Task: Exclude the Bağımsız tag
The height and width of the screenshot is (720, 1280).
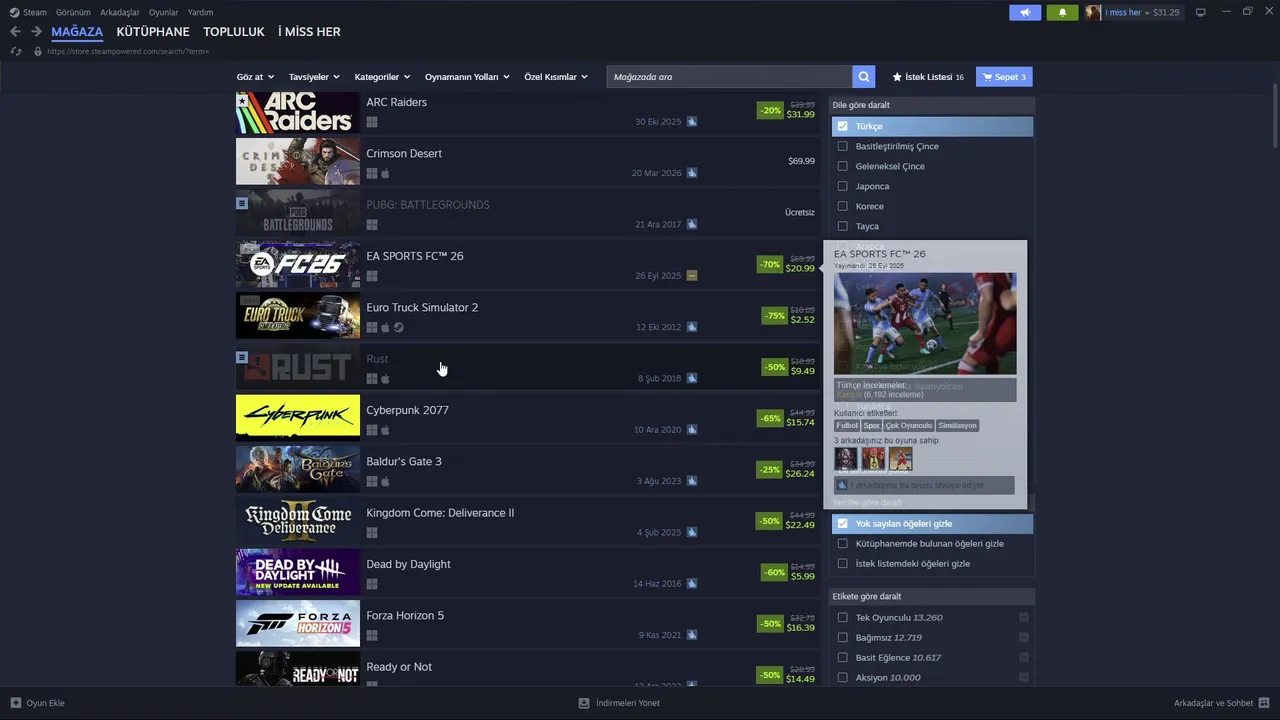Action: 1024,637
